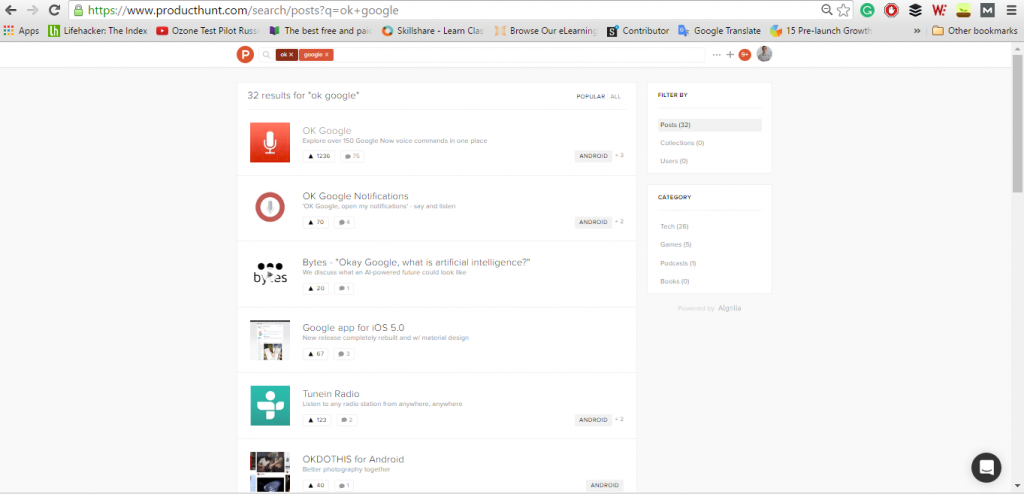Image resolution: width=1024 pixels, height=494 pixels.
Task: Click the search magnifier in Product Hunt bar
Action: [x=266, y=55]
